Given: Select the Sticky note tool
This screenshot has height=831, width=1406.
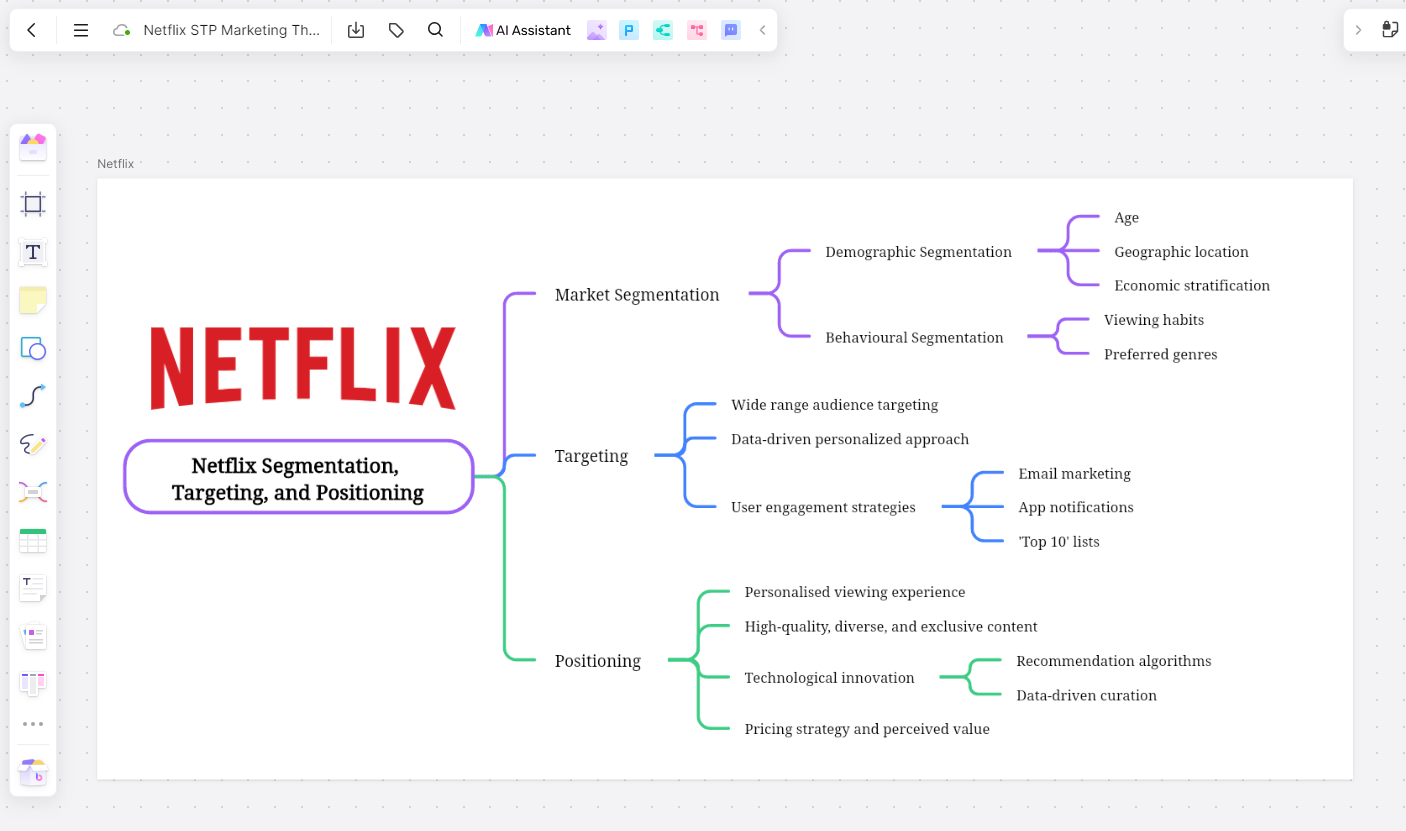Looking at the screenshot, I should click(x=33, y=300).
